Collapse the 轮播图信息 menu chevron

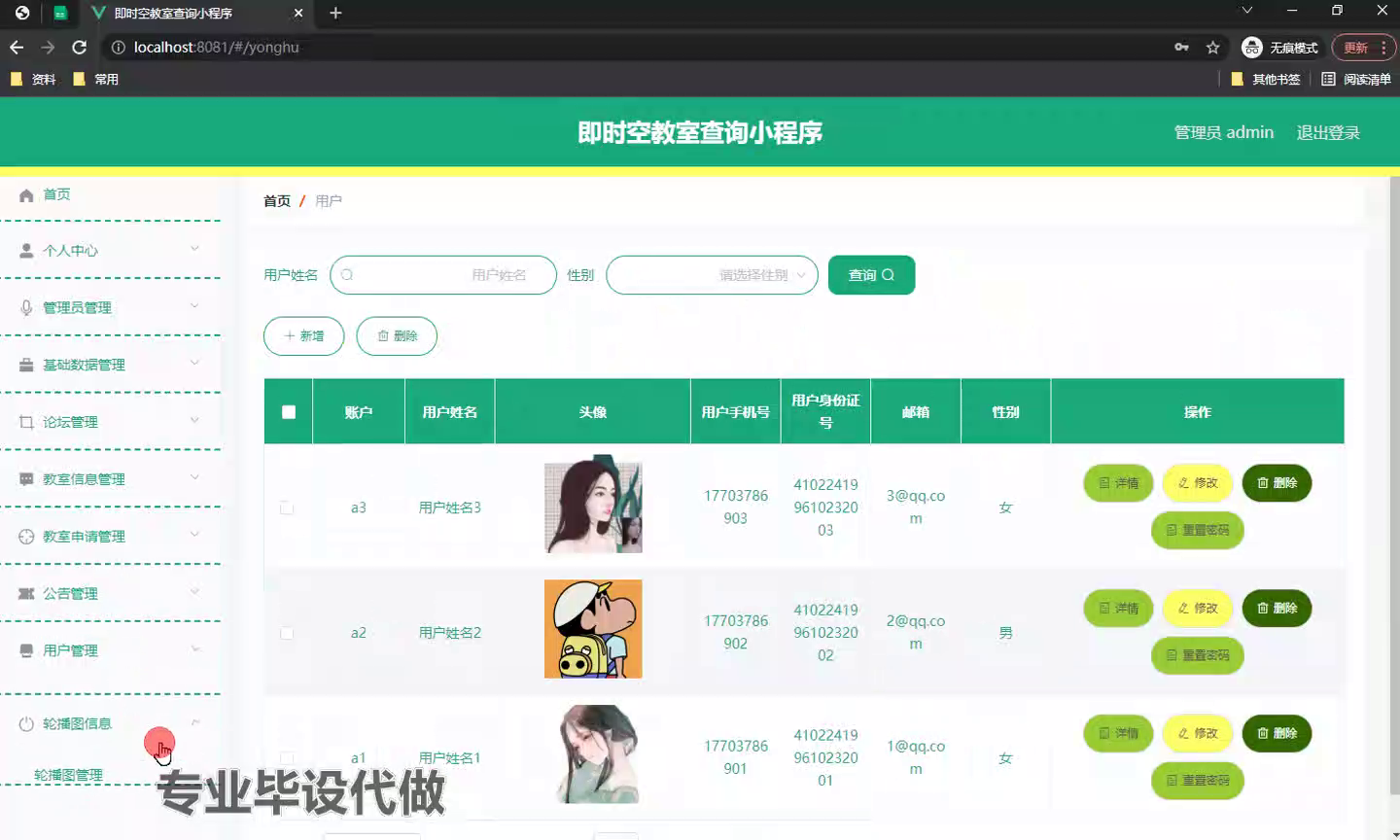tap(194, 722)
